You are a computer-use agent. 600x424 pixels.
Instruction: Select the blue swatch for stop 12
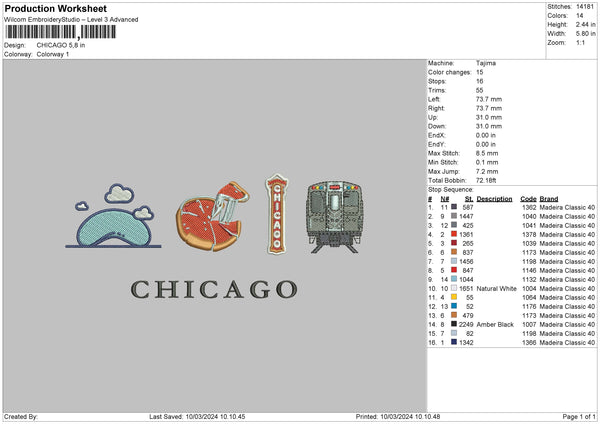[454, 306]
